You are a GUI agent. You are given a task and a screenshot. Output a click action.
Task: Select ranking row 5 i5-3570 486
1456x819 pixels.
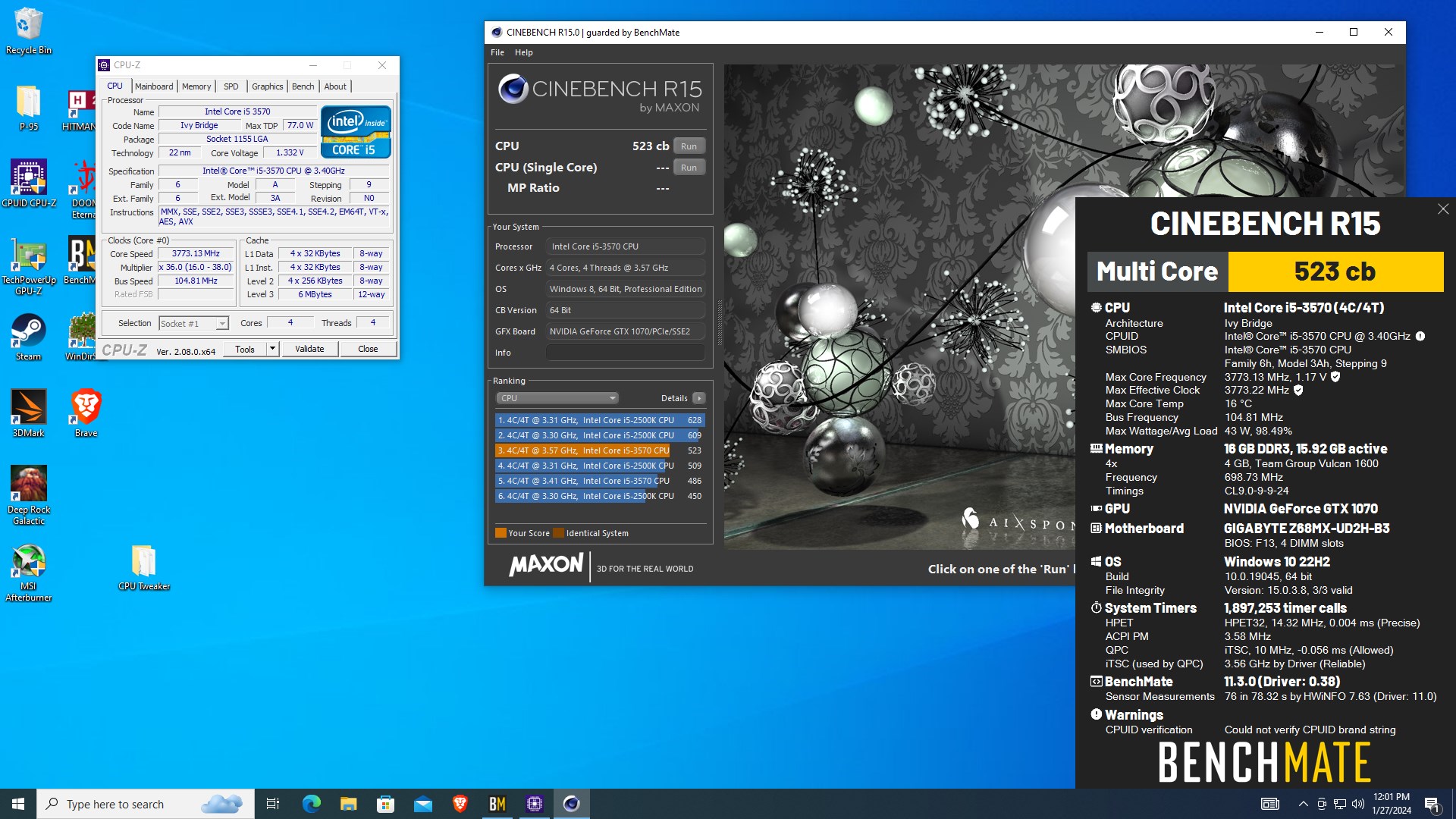coord(600,481)
